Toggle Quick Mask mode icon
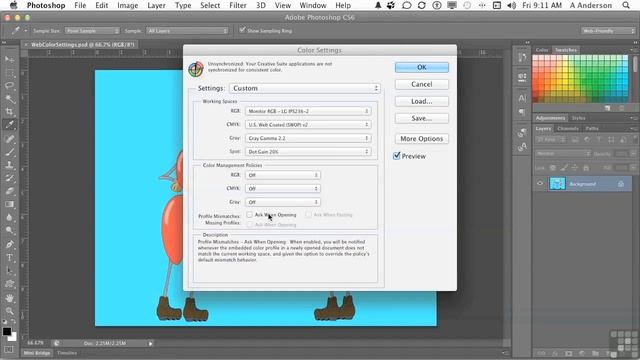640x360 pixels. (9, 350)
